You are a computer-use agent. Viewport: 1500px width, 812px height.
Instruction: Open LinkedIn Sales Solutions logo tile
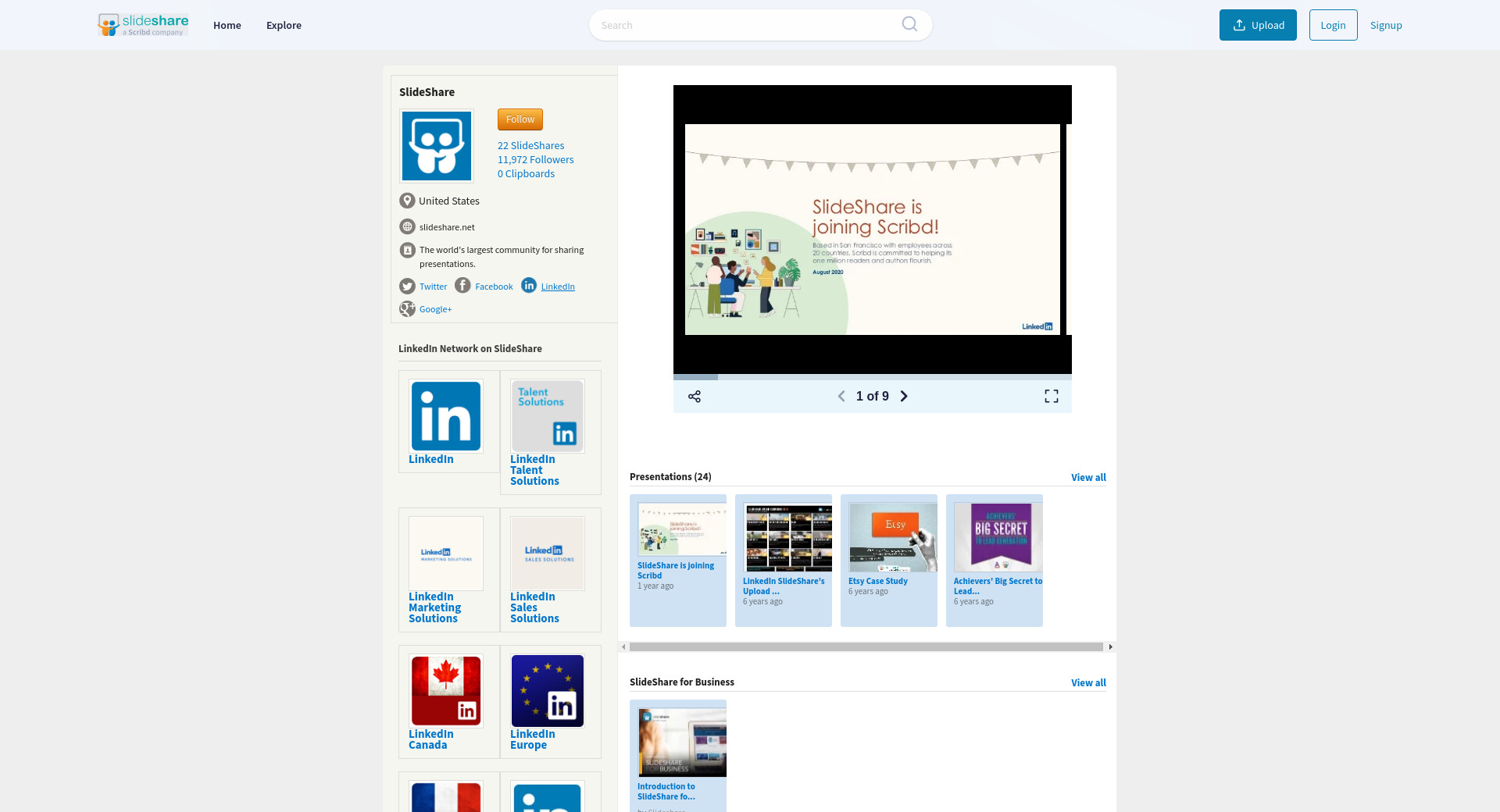548,554
